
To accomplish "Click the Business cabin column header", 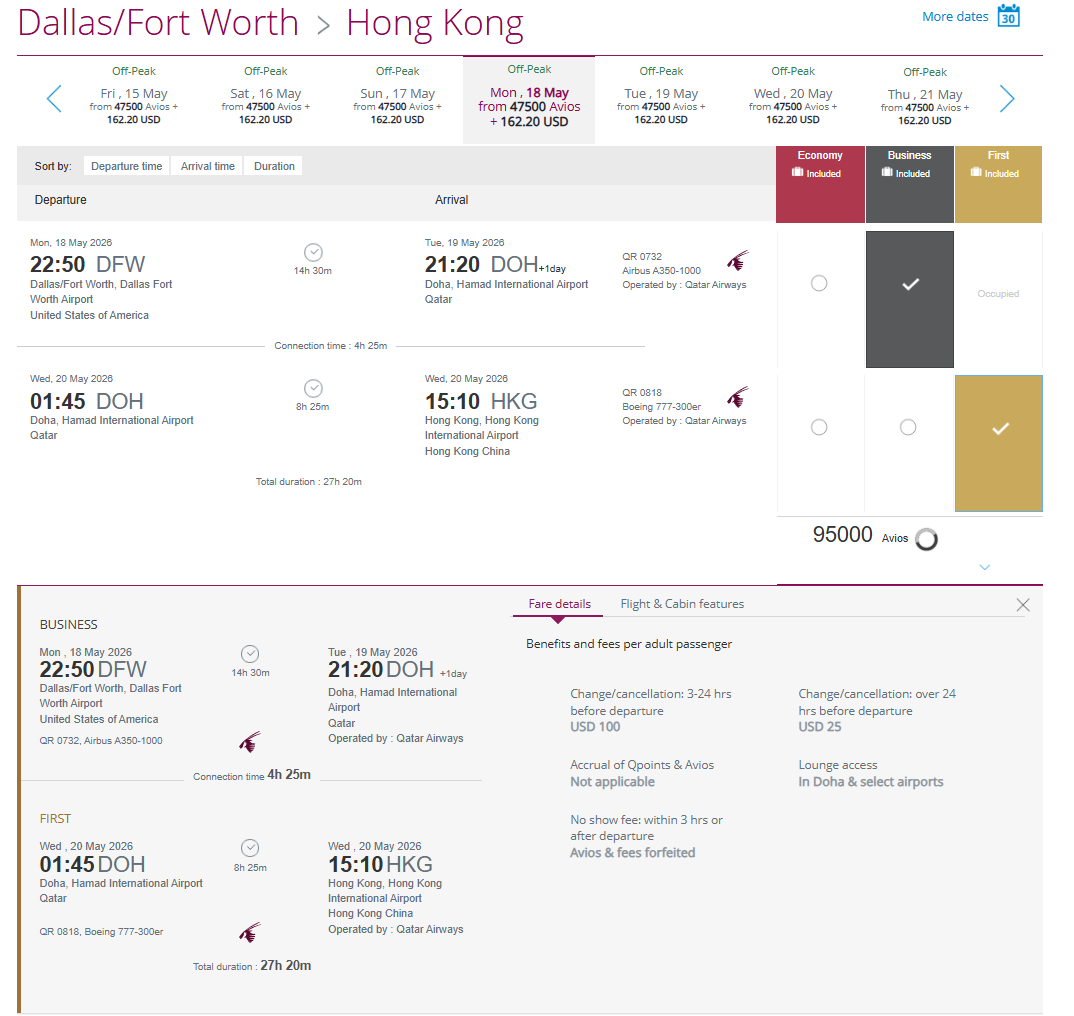I will pos(910,184).
